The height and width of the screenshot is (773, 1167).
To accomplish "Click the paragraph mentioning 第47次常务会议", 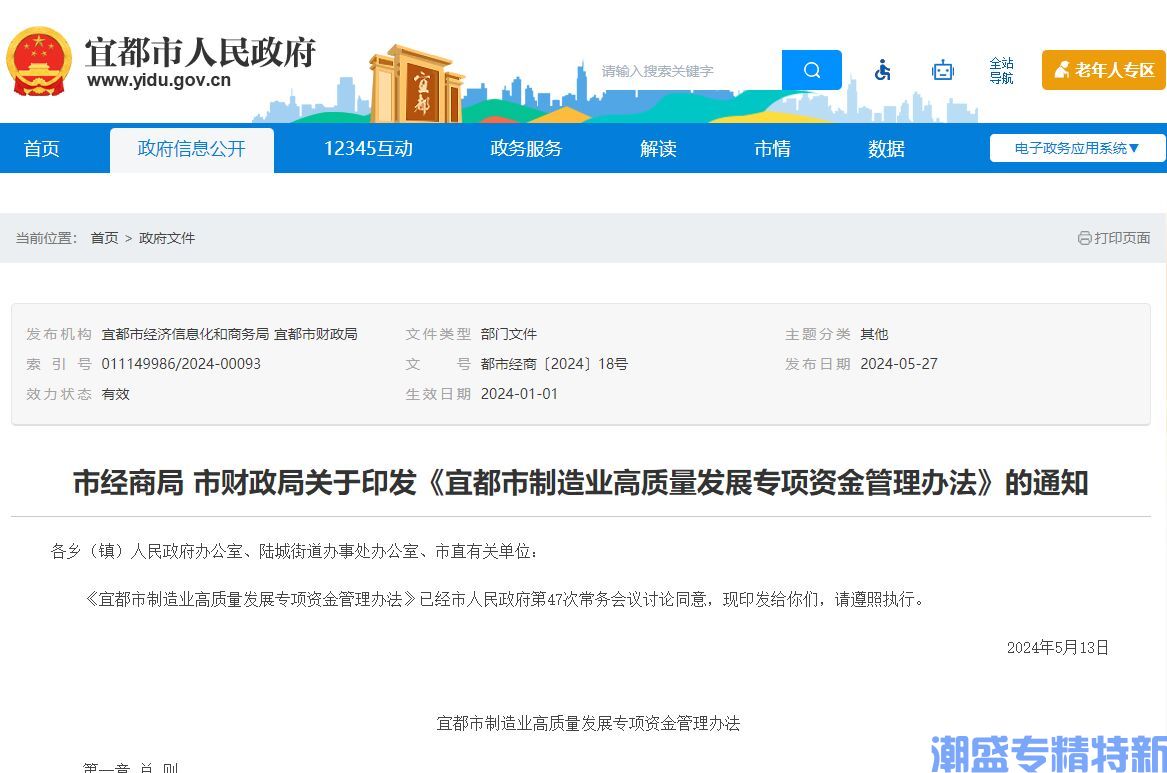I will pos(506,599).
